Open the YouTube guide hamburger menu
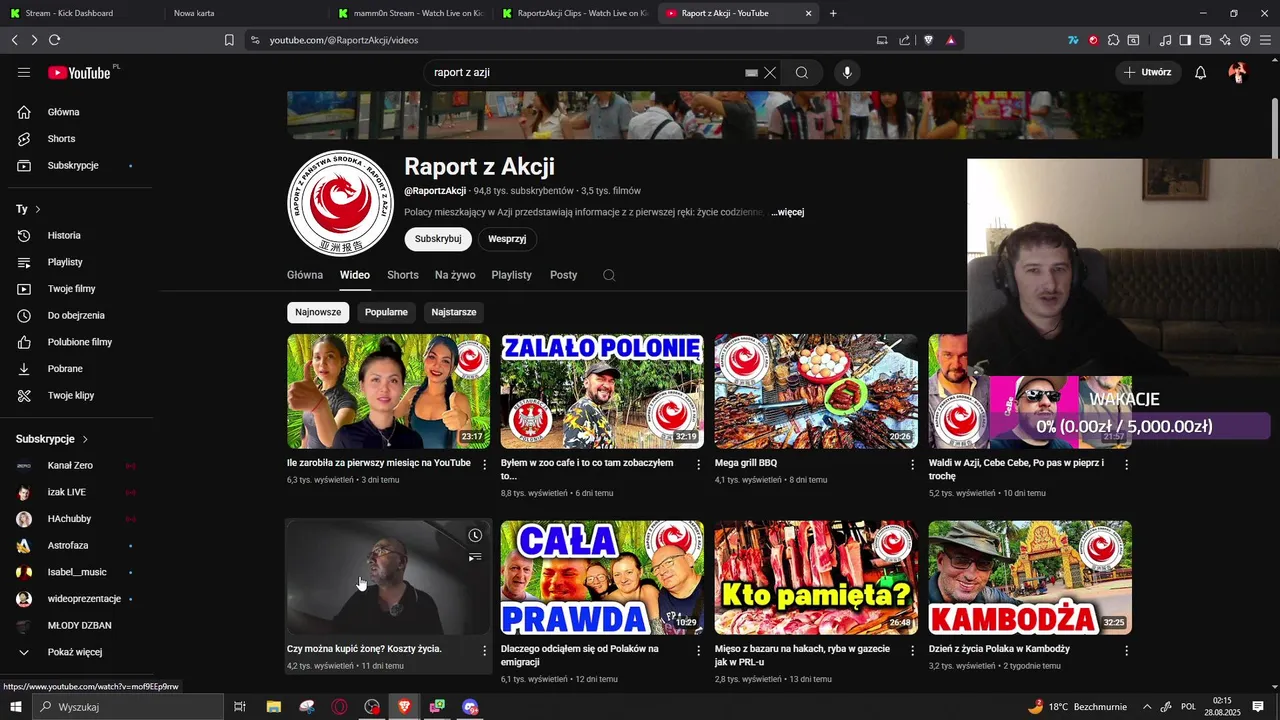 coord(24,73)
